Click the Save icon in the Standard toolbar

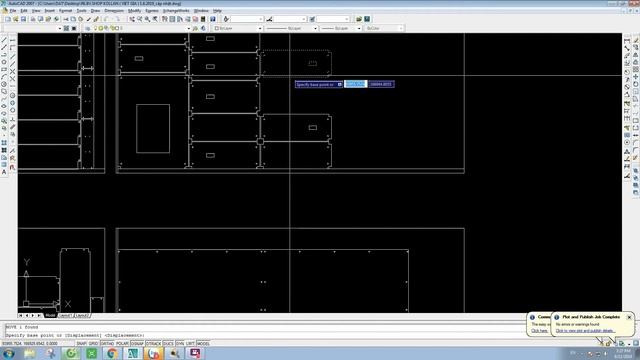click(23, 19)
